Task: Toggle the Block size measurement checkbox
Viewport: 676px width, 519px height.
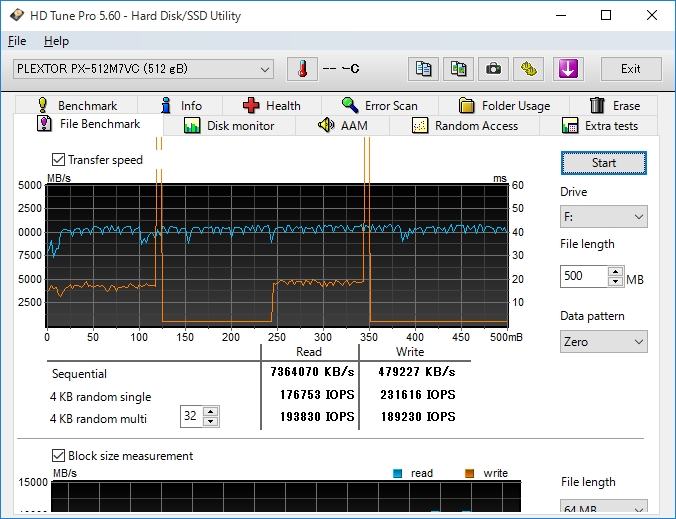Action: tap(58, 456)
